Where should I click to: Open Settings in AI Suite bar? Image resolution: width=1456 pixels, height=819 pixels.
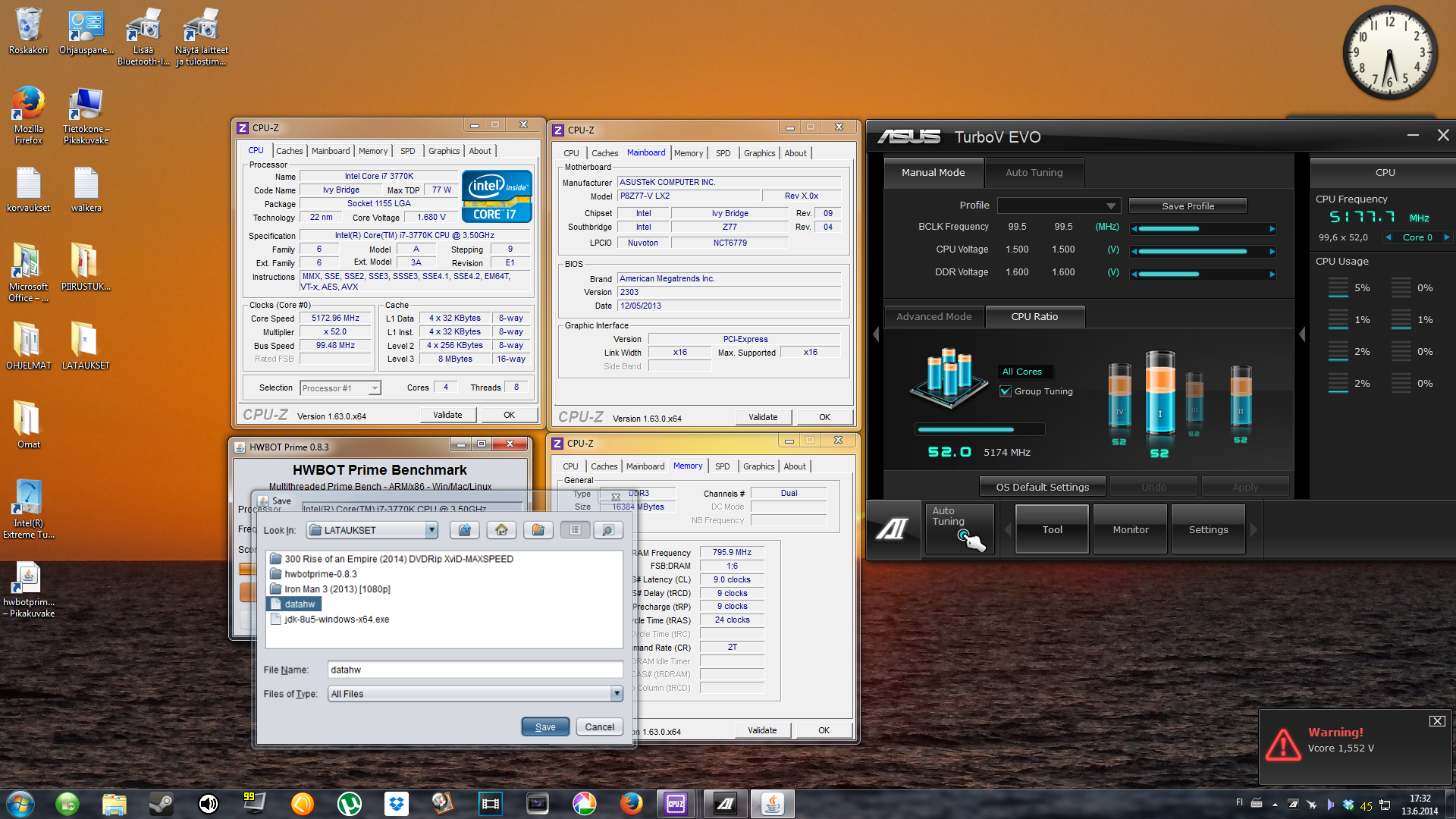pyautogui.click(x=1208, y=529)
